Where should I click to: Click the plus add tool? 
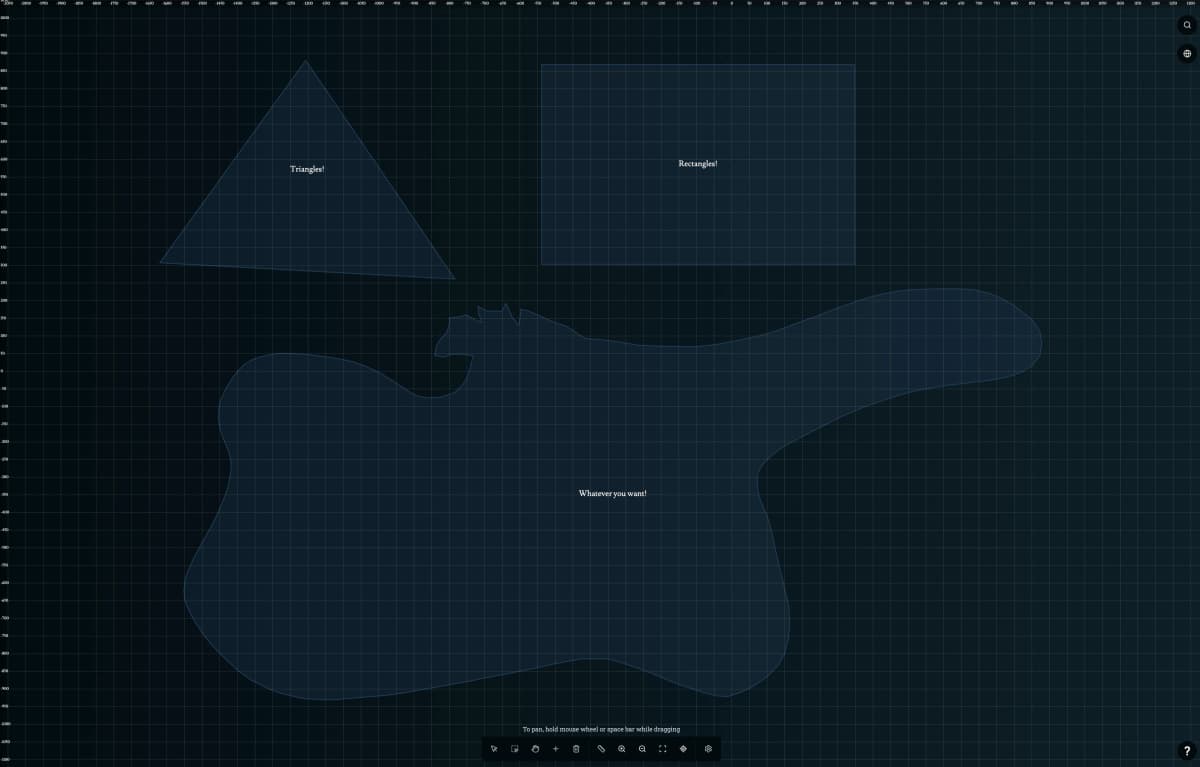point(556,748)
